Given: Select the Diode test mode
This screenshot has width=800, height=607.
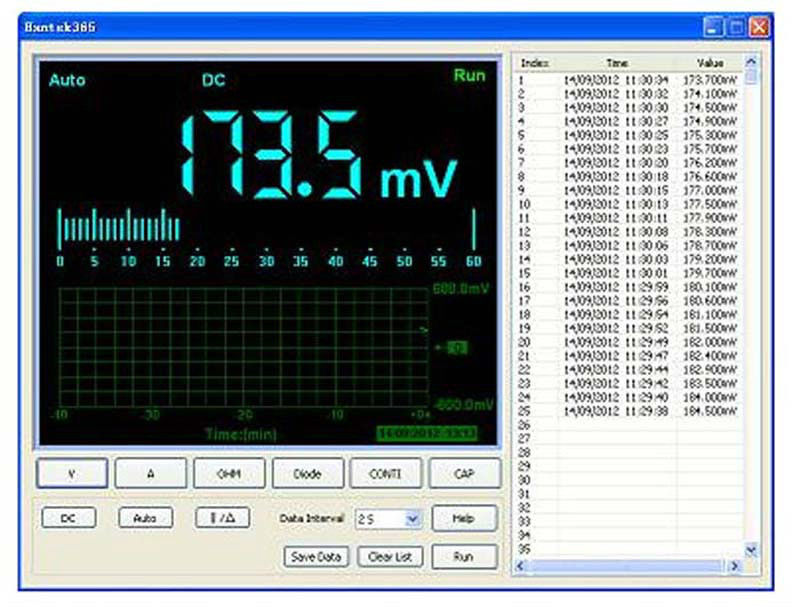Looking at the screenshot, I should click(x=308, y=472).
